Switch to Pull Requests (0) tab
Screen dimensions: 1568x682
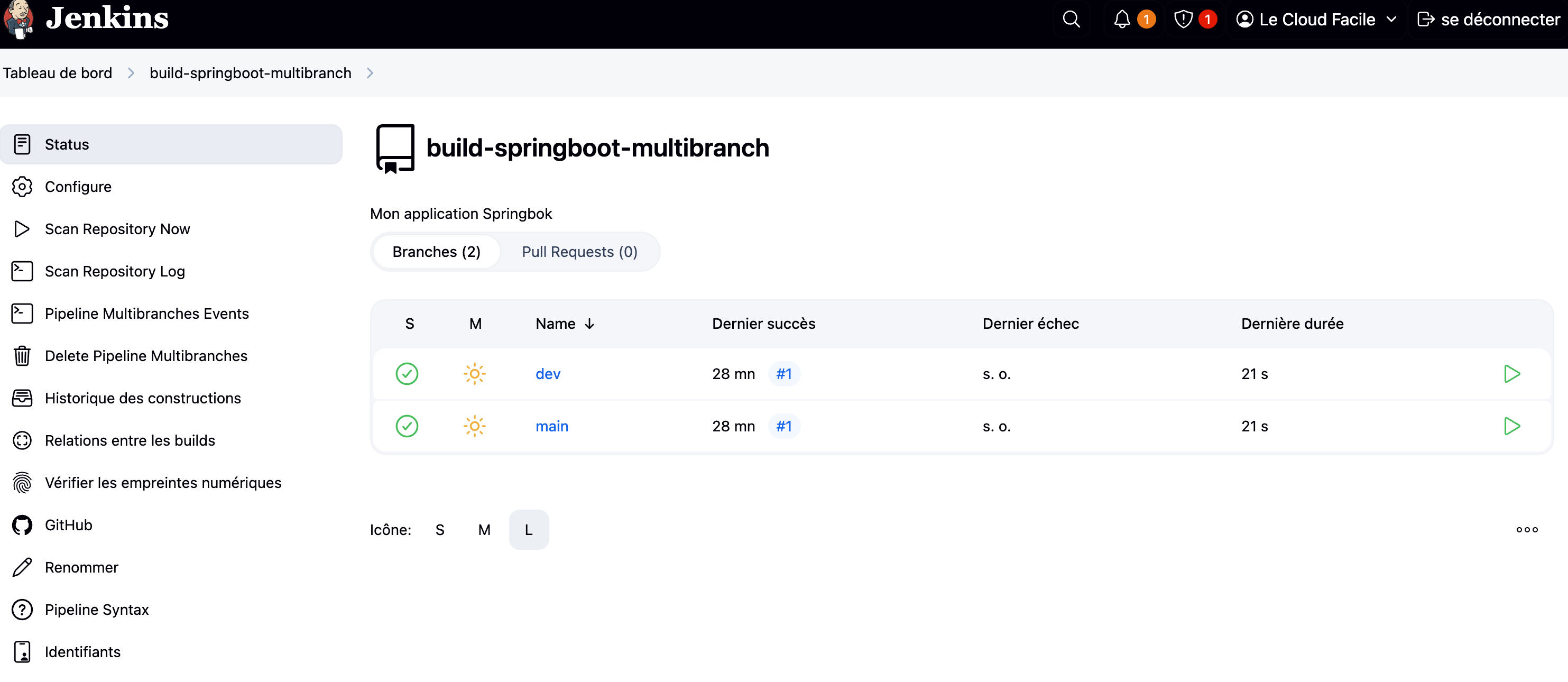click(x=579, y=252)
